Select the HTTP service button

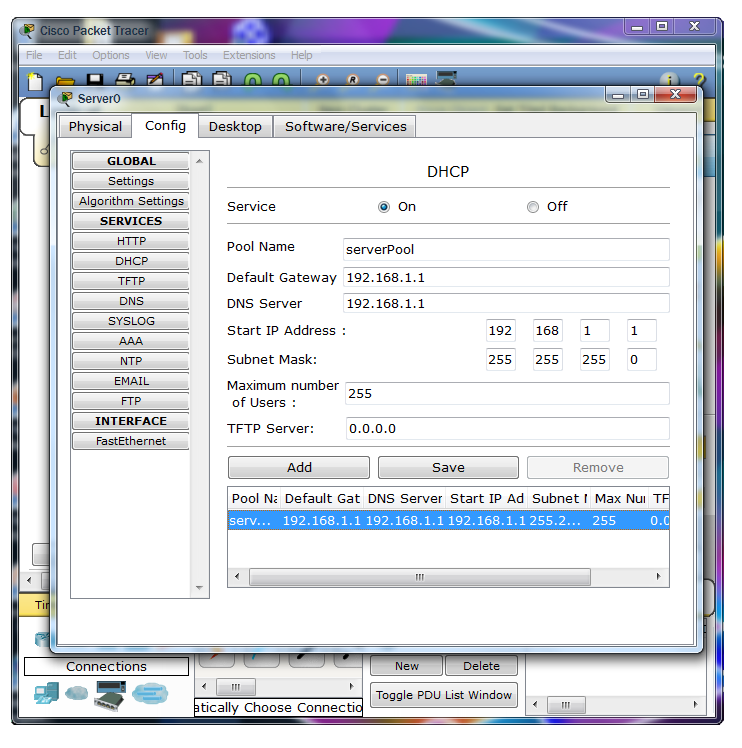tap(131, 241)
